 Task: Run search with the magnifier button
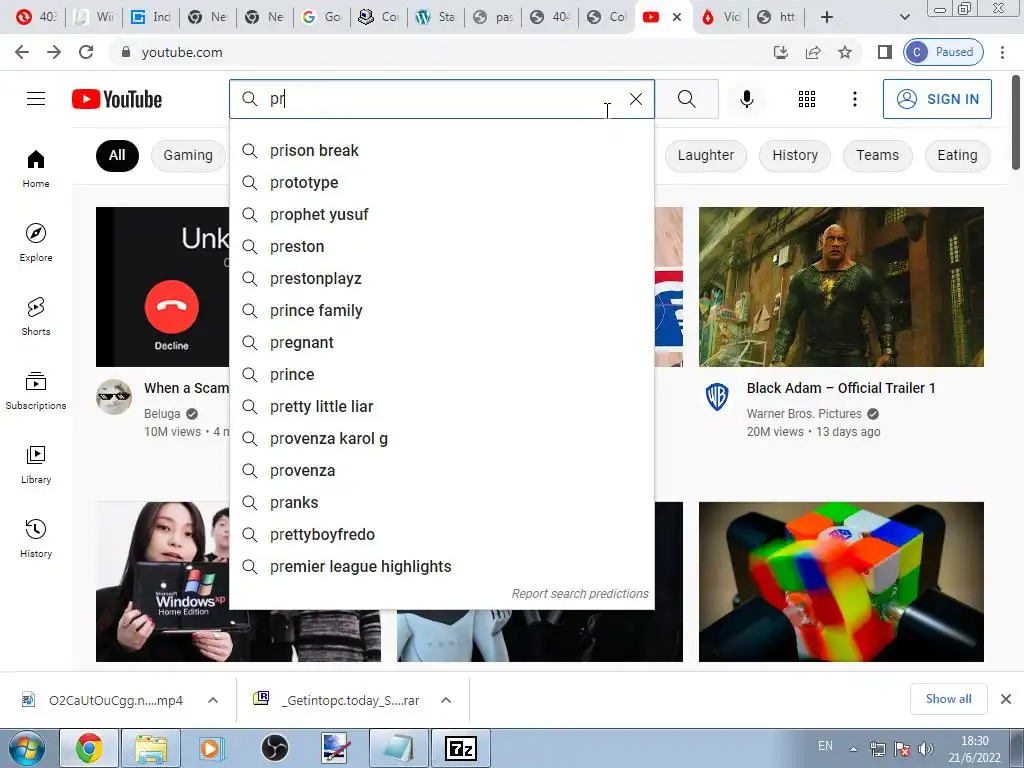[x=686, y=99]
